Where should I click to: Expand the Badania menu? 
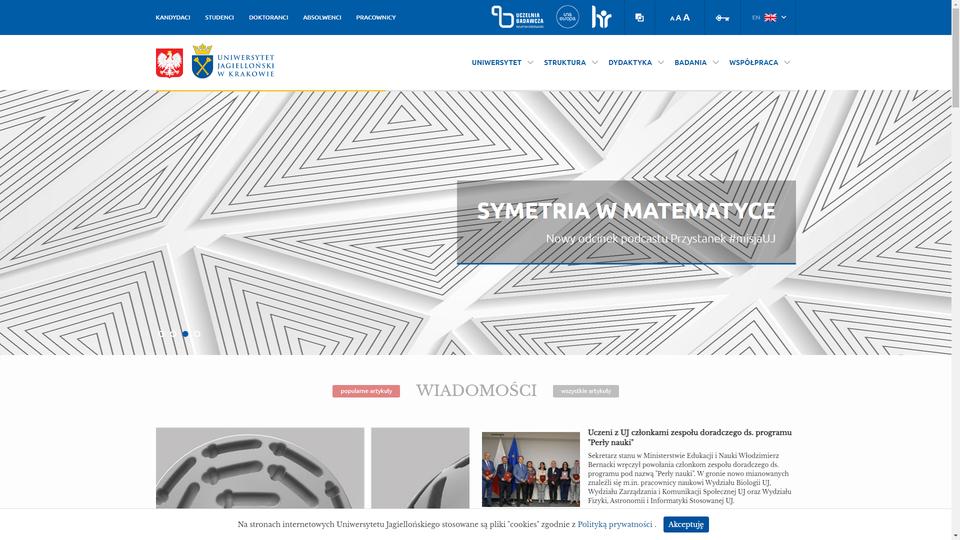(696, 62)
